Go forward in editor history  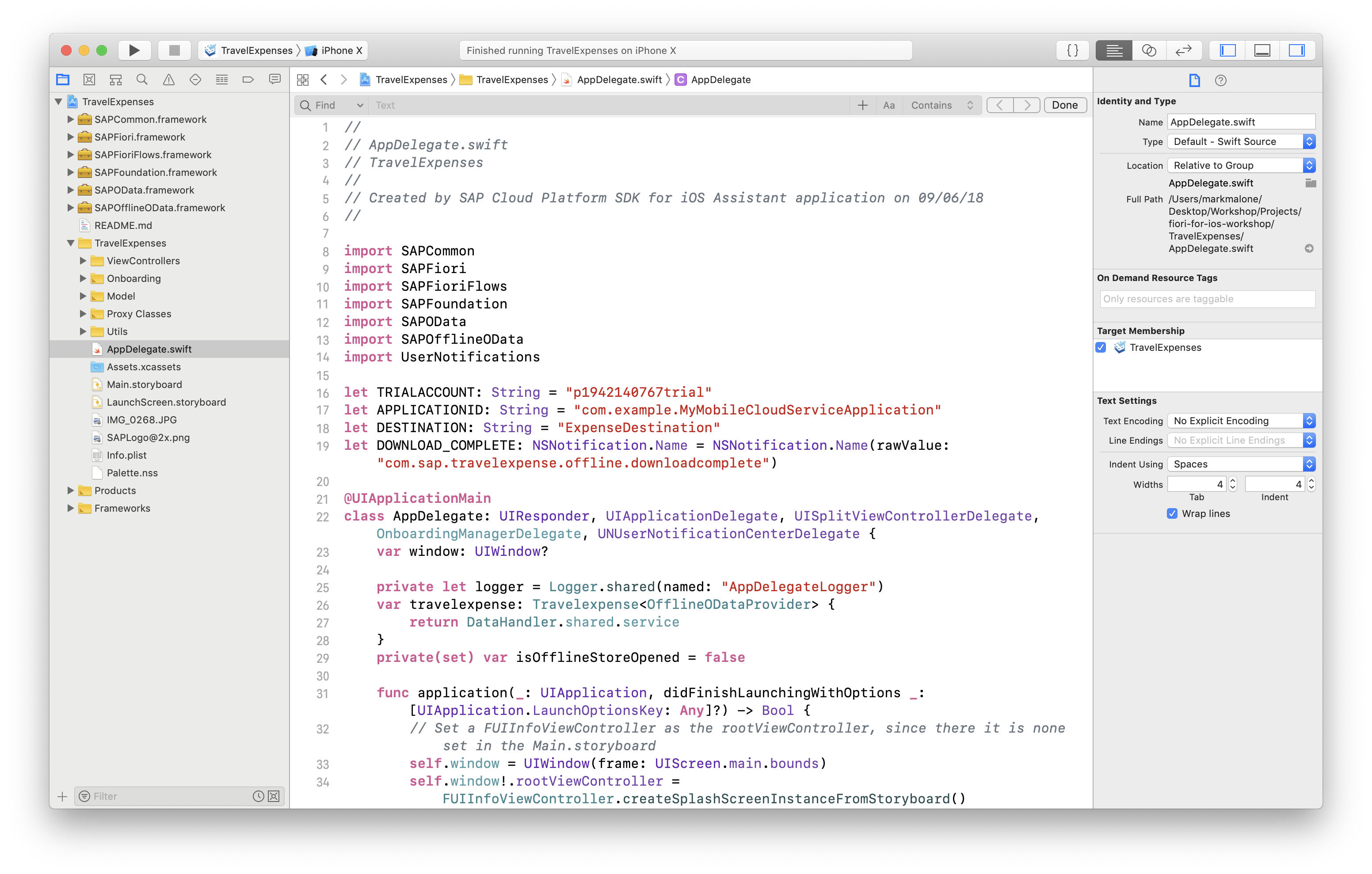click(x=343, y=80)
